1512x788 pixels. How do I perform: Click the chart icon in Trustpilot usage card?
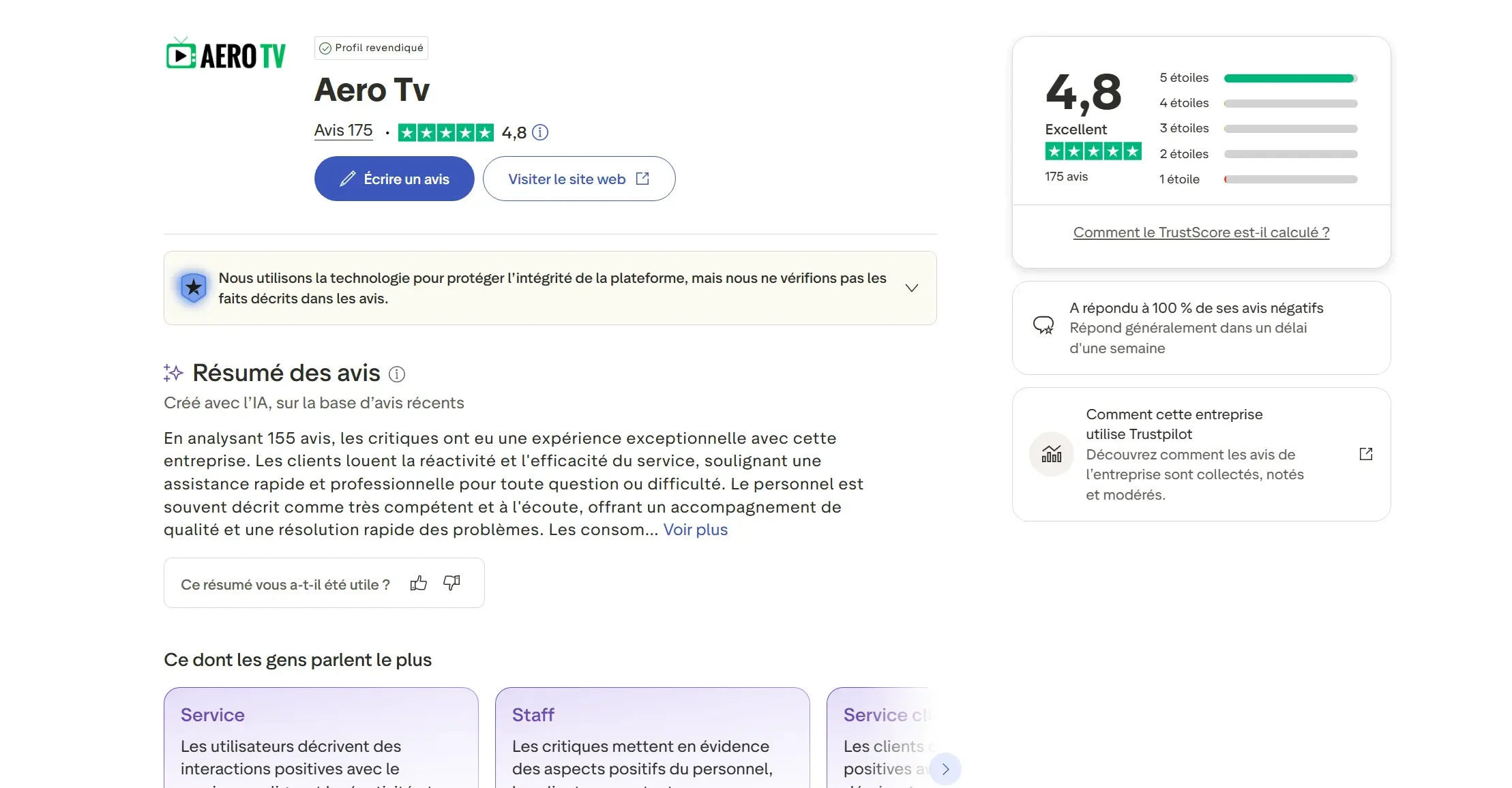click(x=1052, y=454)
